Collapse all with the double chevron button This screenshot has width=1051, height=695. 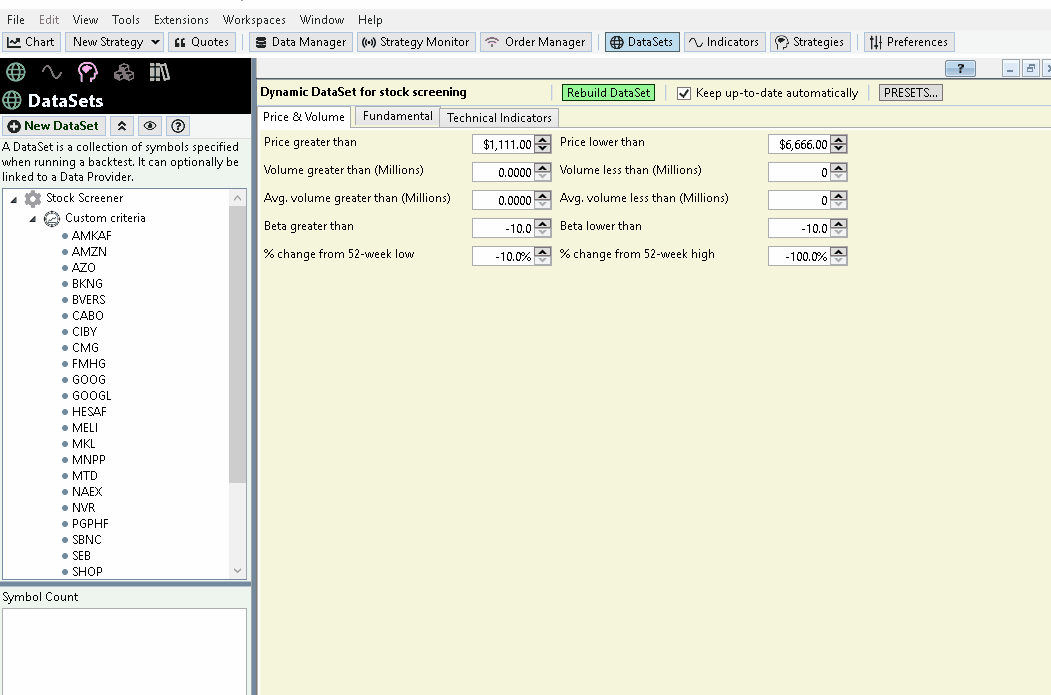coord(122,126)
